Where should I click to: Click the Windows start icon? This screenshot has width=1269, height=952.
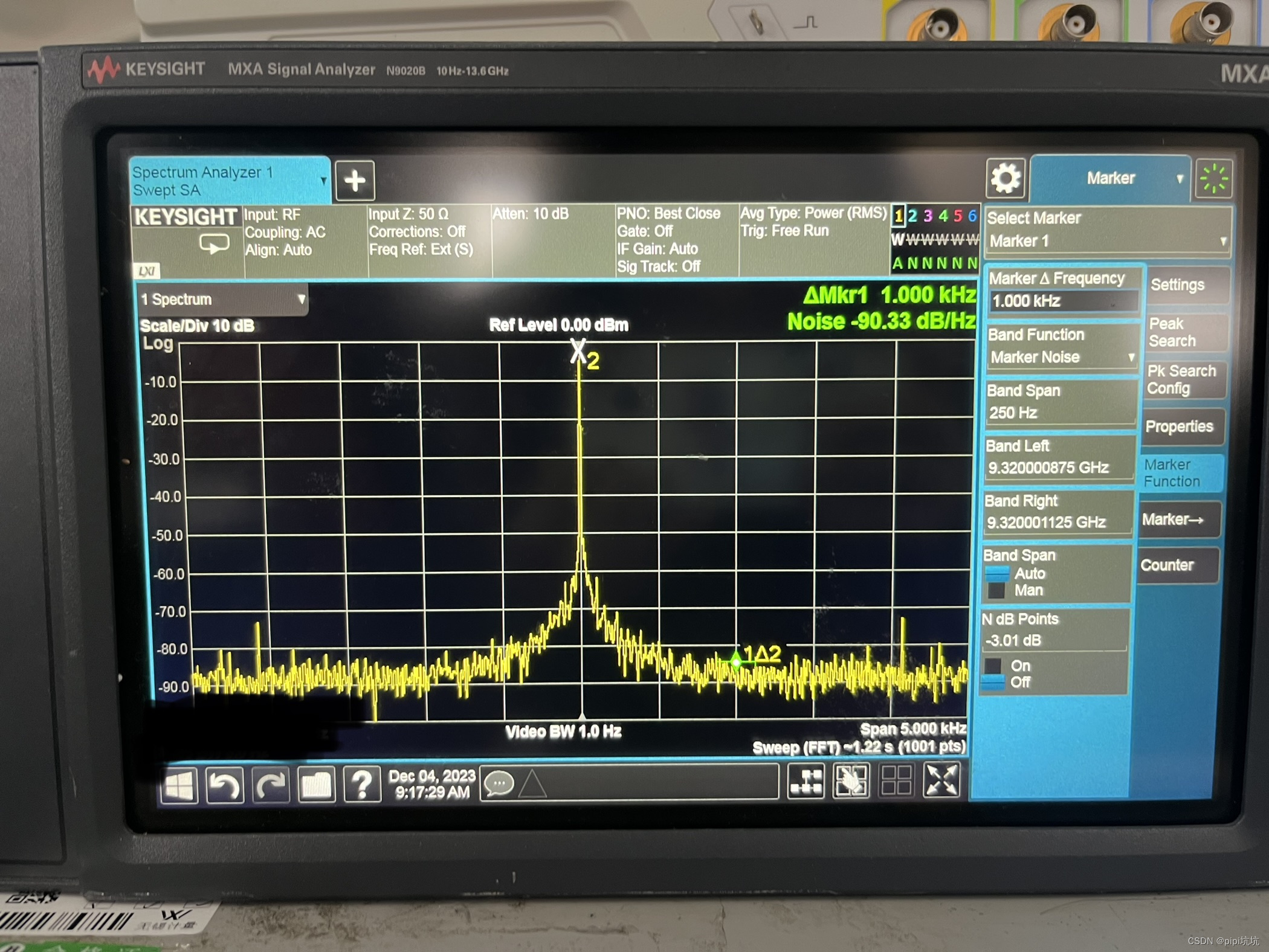179,785
